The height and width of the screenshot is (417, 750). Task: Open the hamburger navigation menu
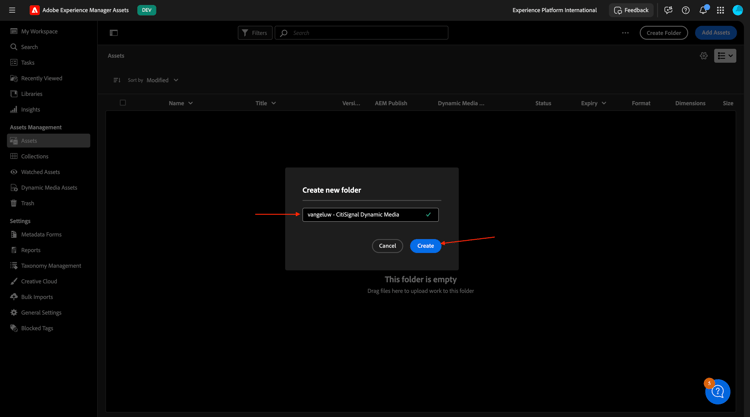pos(12,10)
